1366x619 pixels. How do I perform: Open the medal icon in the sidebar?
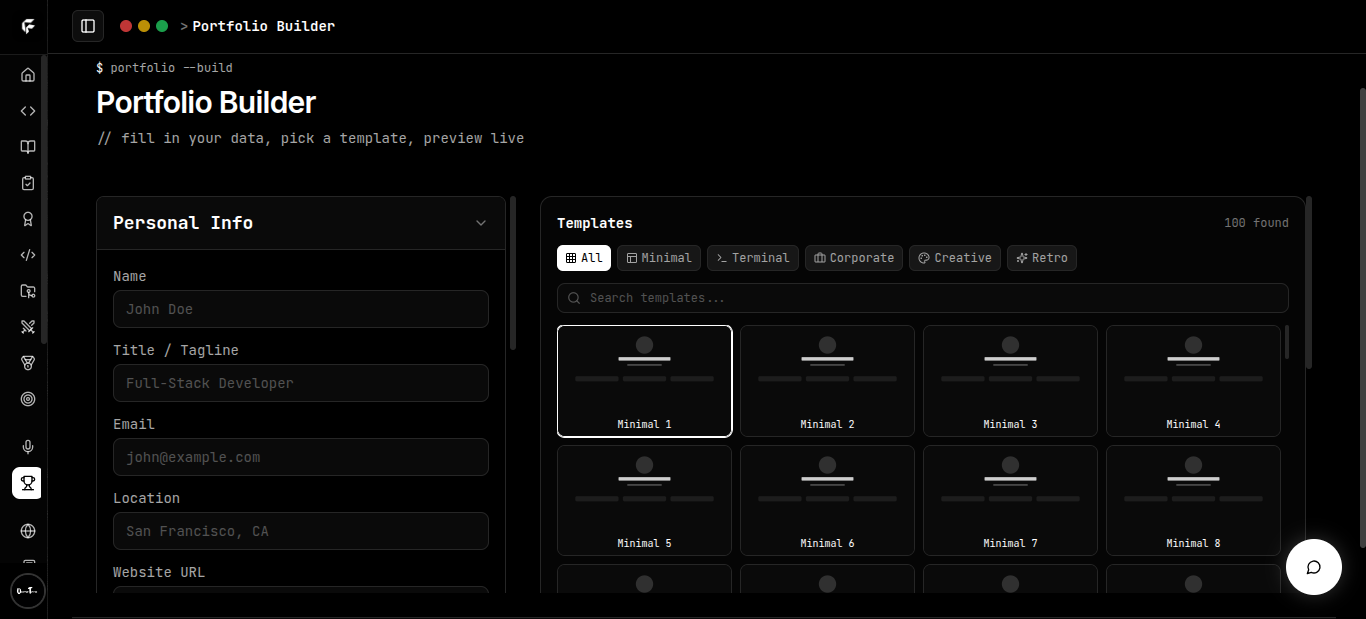click(x=28, y=363)
